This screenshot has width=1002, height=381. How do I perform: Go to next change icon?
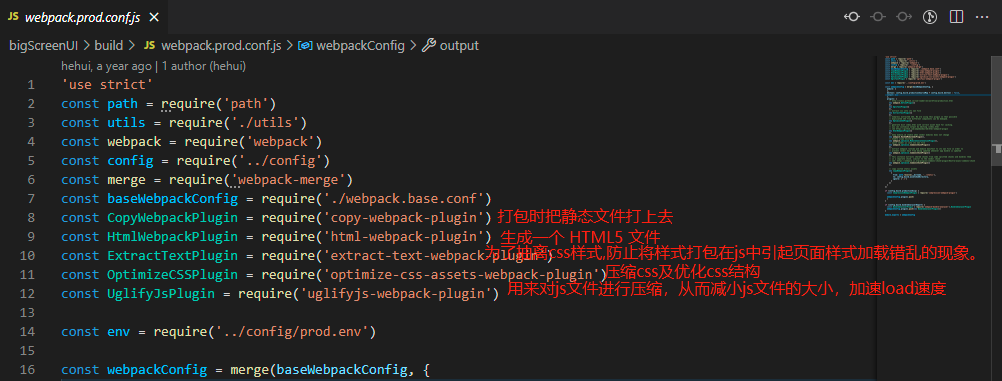click(x=904, y=17)
